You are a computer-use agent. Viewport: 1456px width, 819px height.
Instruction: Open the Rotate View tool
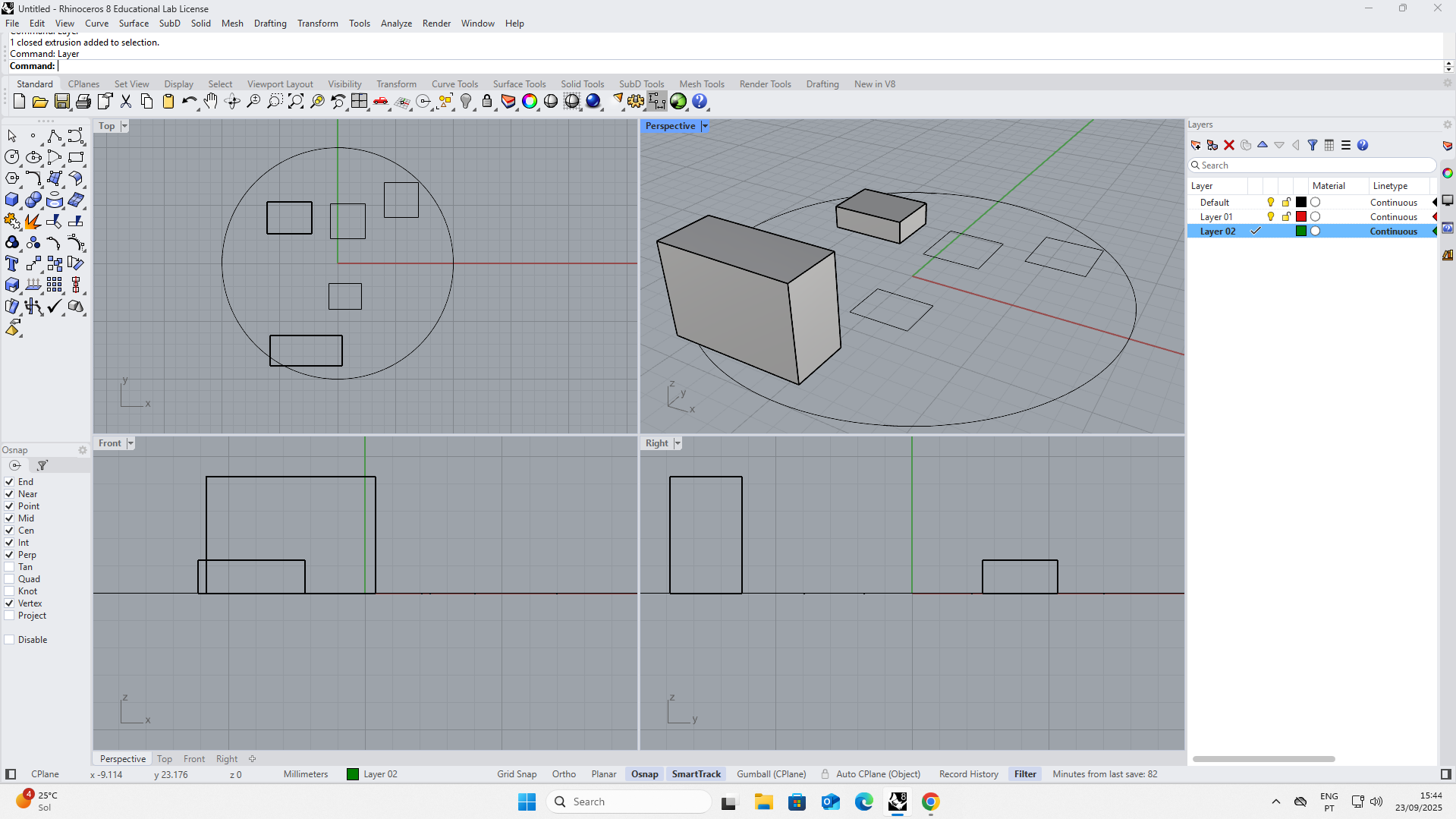[232, 101]
